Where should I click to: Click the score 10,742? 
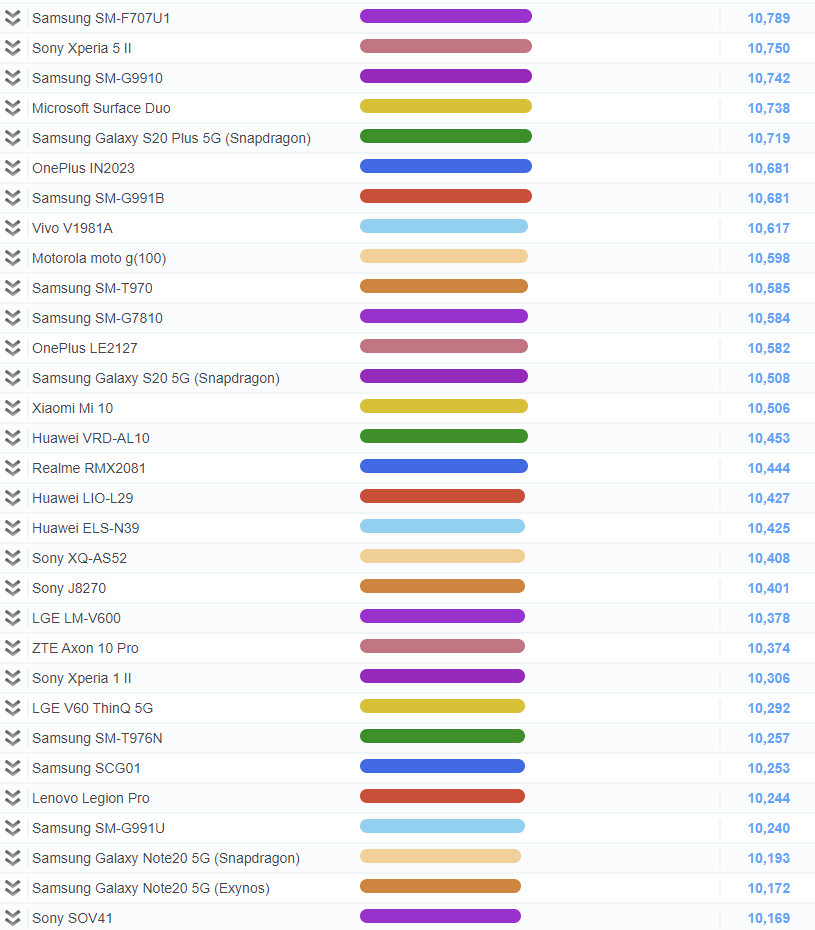click(x=769, y=78)
